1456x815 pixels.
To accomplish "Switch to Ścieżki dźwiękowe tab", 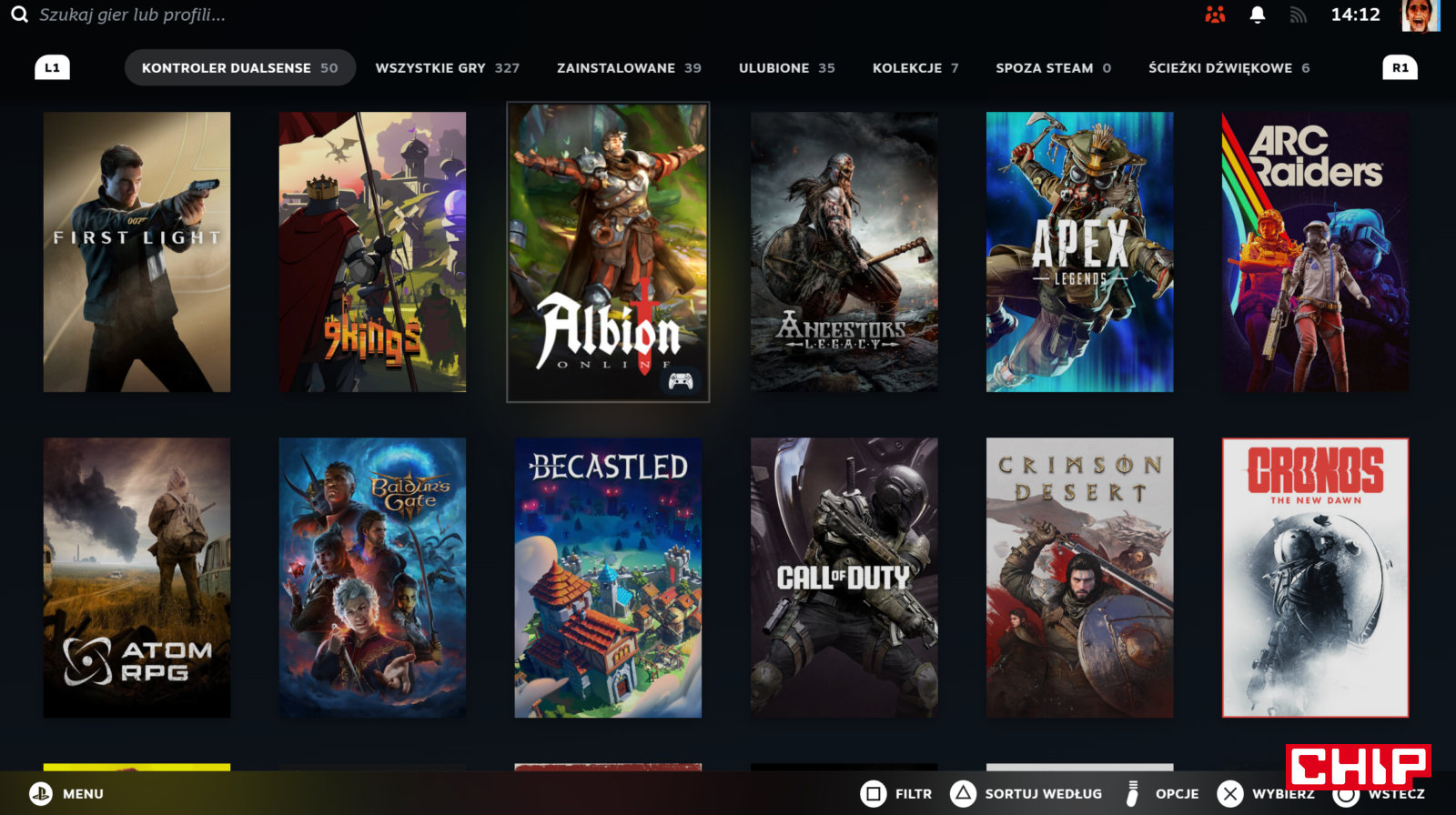I will [x=1229, y=67].
